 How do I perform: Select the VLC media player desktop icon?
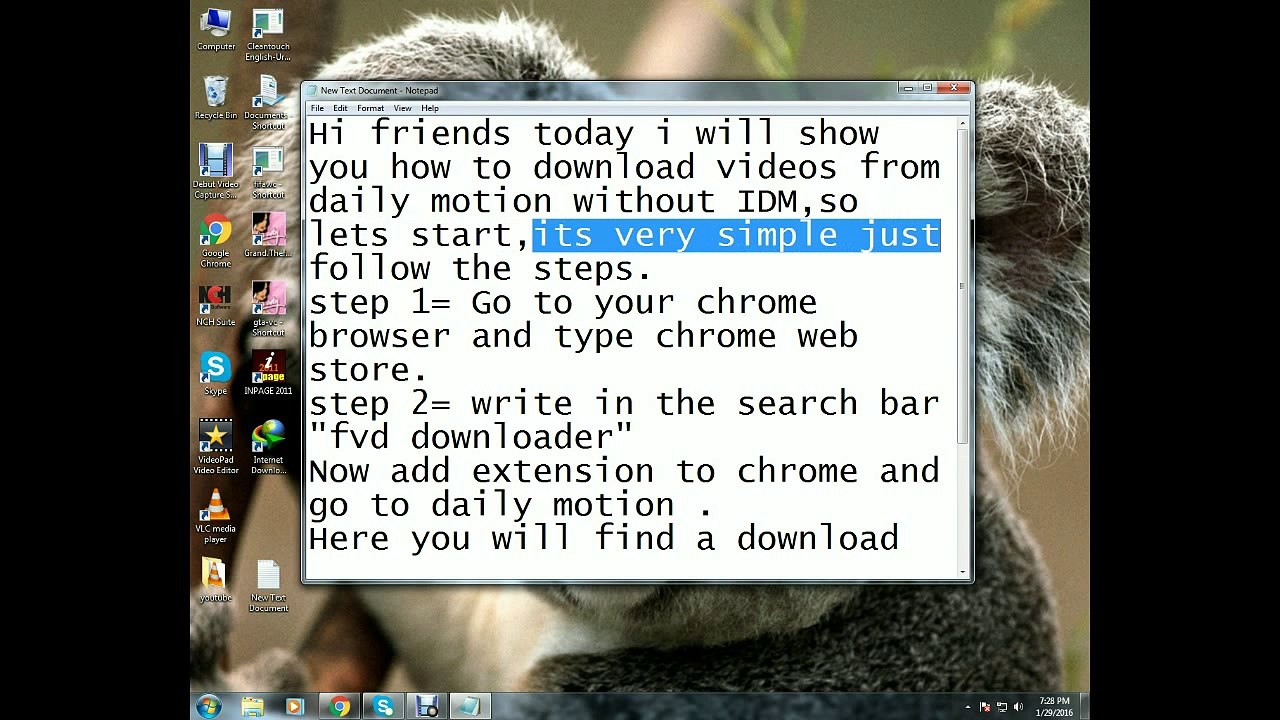tap(216, 516)
